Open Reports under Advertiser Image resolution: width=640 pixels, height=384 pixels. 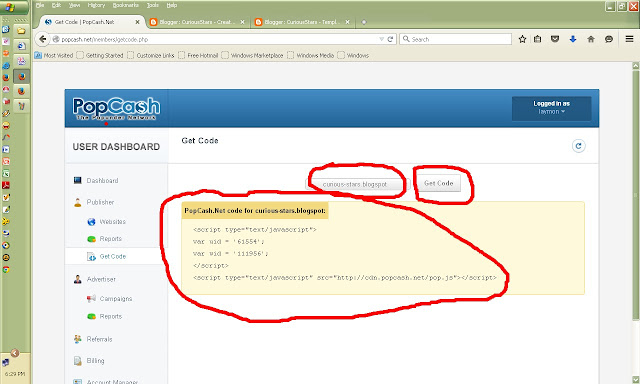pyautogui.click(x=111, y=316)
